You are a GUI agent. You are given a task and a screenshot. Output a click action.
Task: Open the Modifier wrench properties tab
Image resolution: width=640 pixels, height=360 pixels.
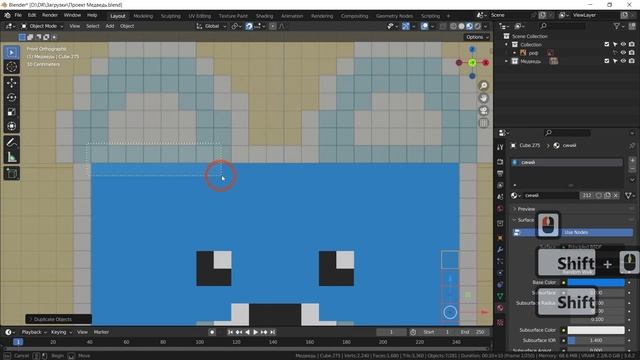click(500, 249)
